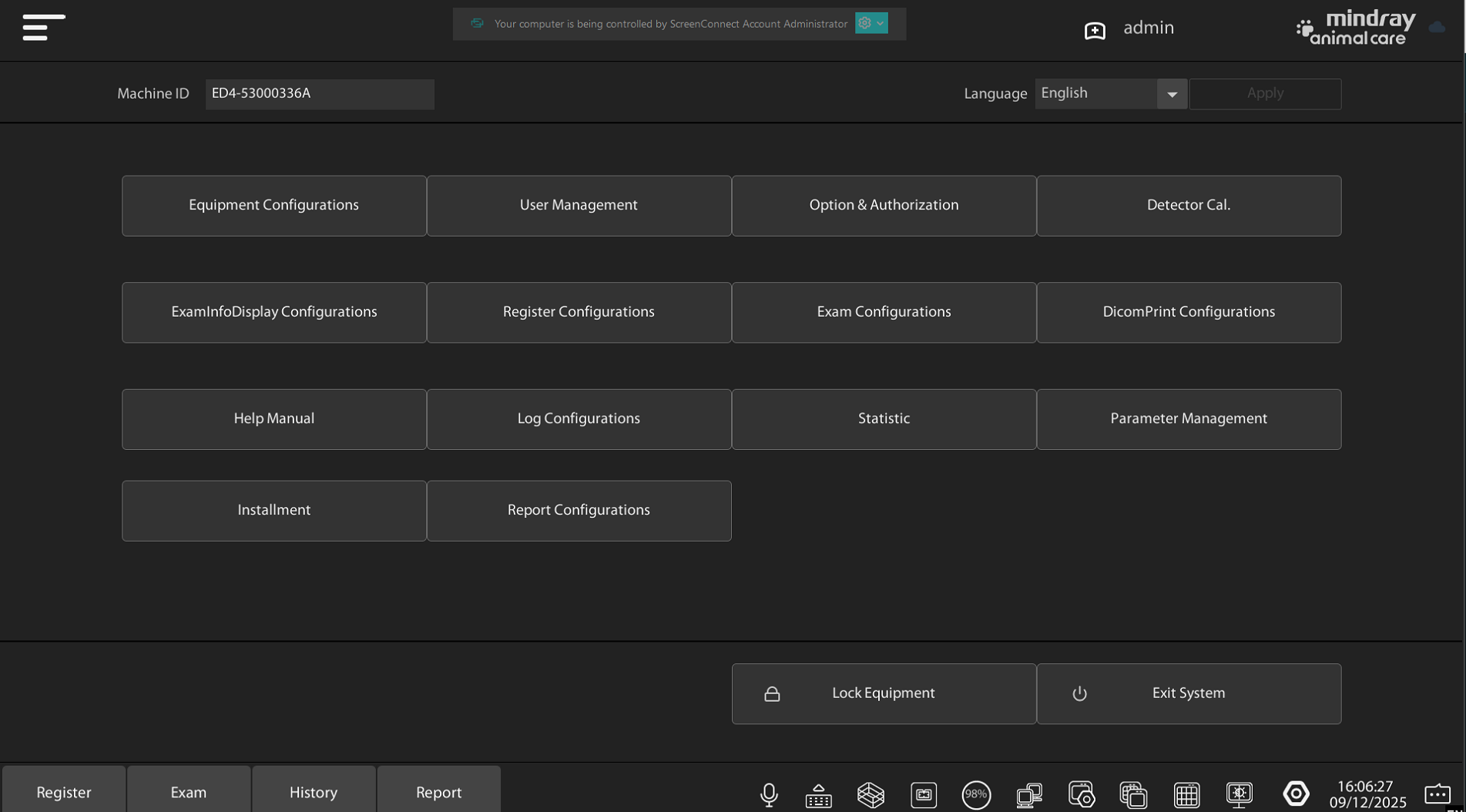Open Detector Cal.
Image resolution: width=1466 pixels, height=812 pixels.
click(1189, 206)
